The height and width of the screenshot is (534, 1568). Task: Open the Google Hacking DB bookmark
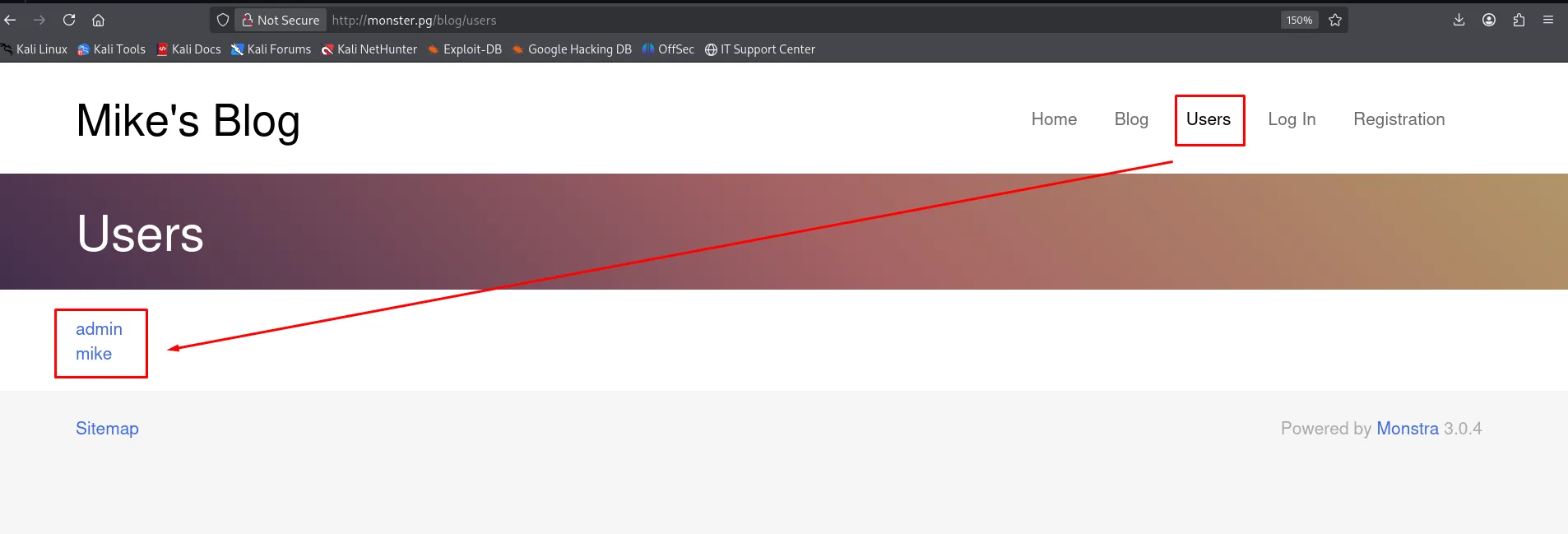point(572,49)
